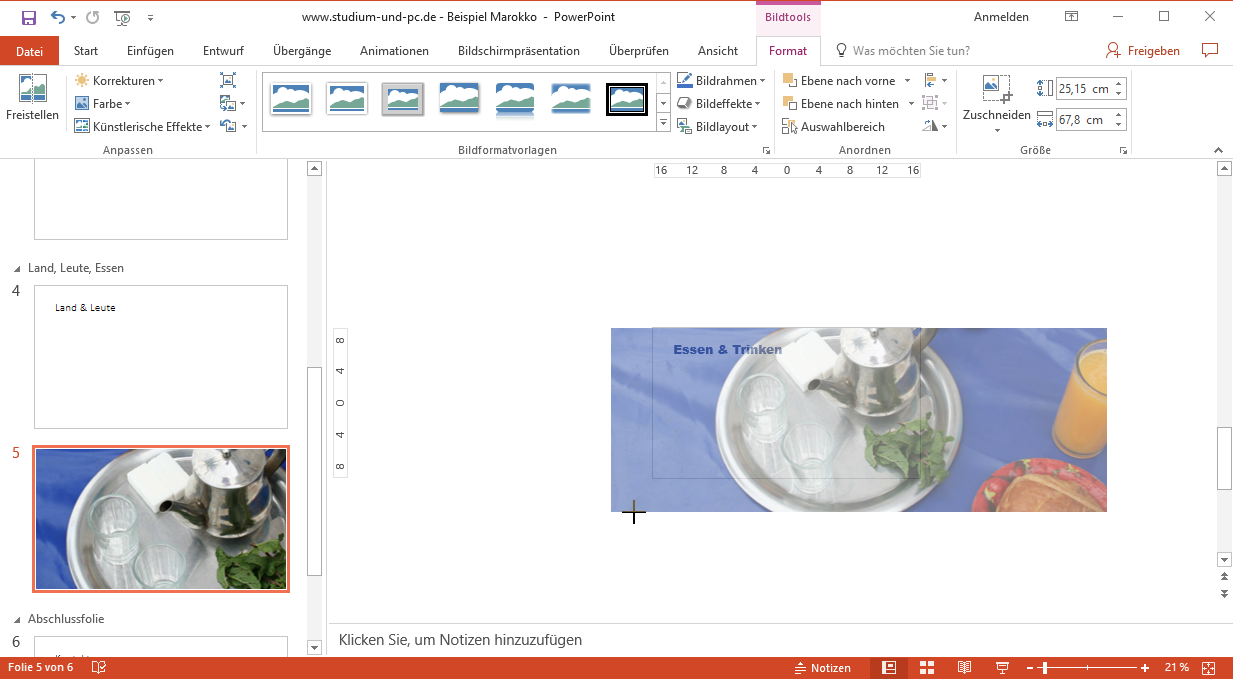The height and width of the screenshot is (679, 1233).
Task: Open the comments speech-bubble icon
Action: [1210, 51]
